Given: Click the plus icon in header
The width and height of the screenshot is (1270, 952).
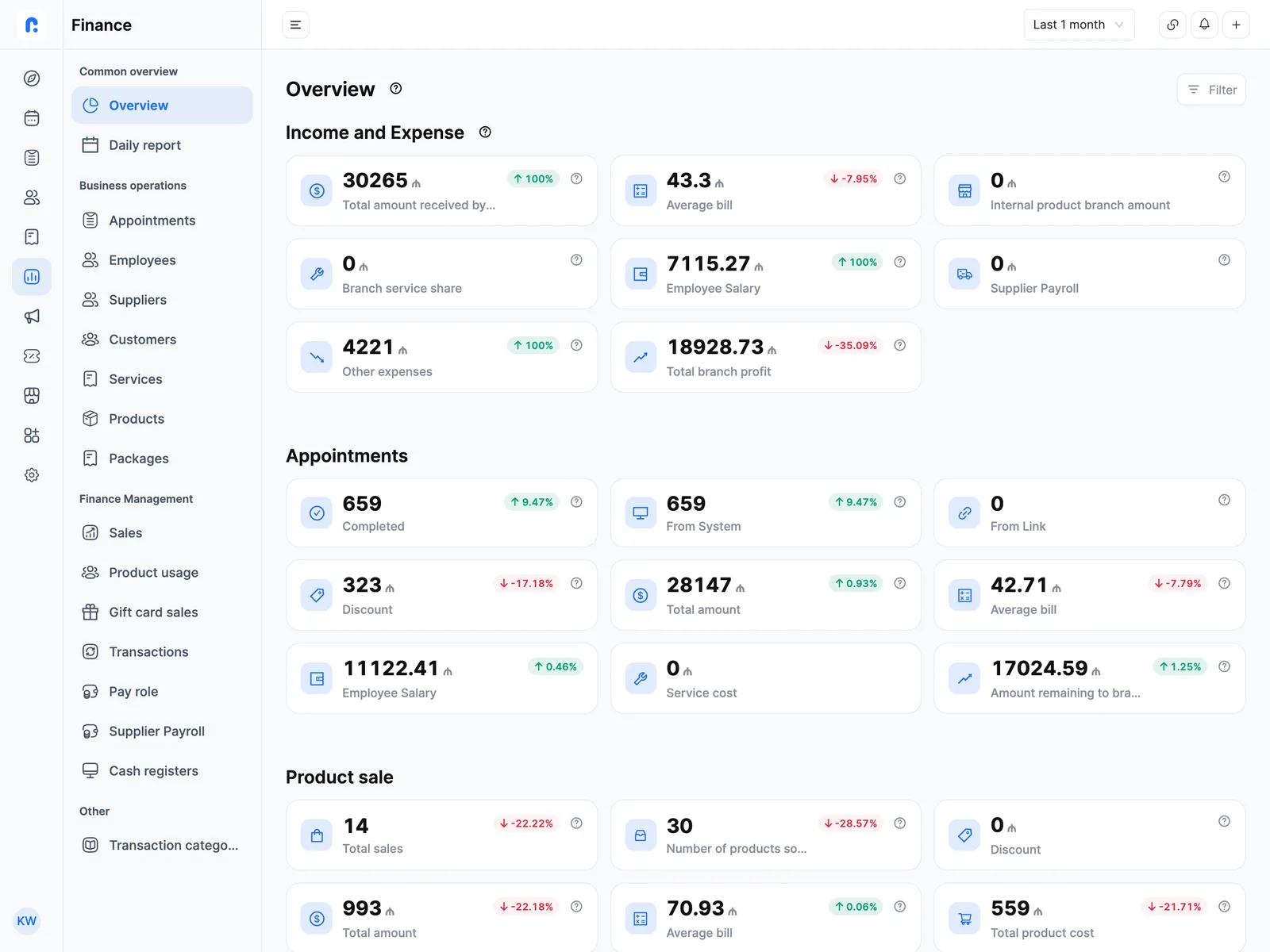Looking at the screenshot, I should click(x=1236, y=25).
